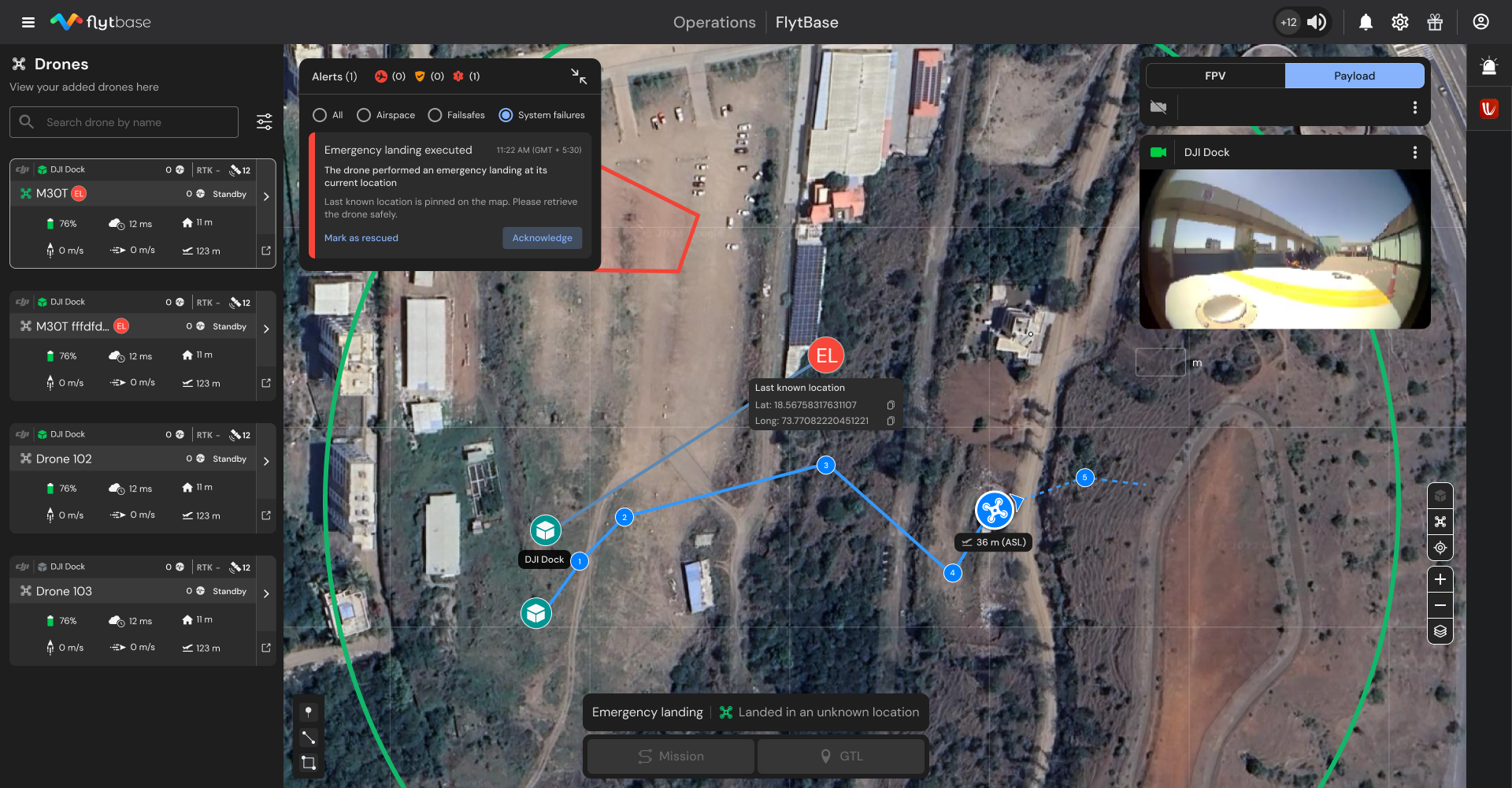Open Drone 102 in new window

tap(266, 515)
